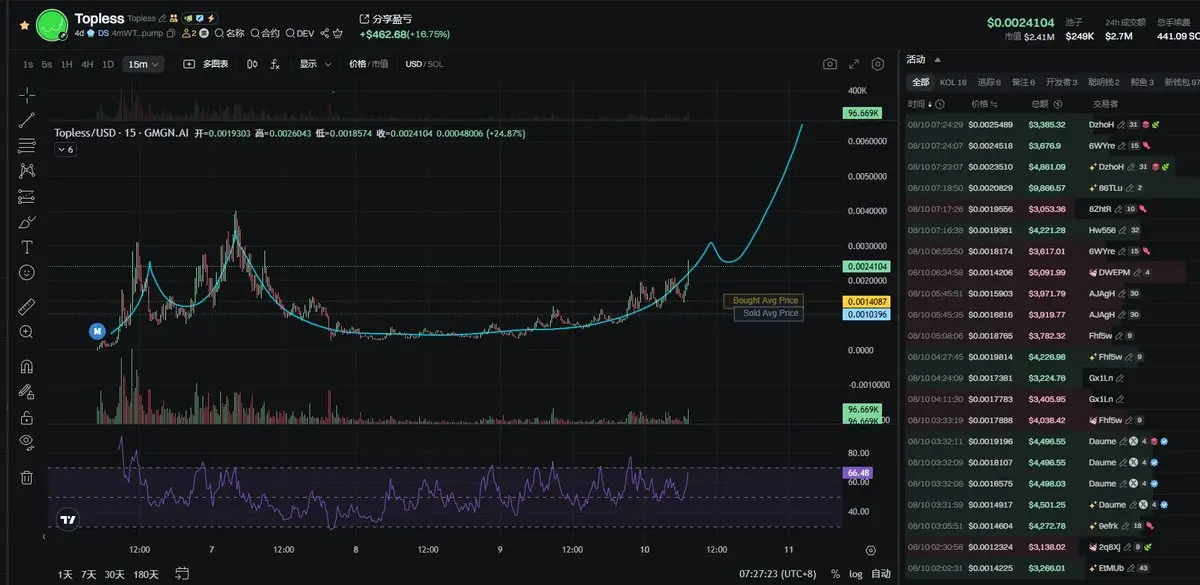Open the 显示 display dropdown
Screen dimensions: 1200x585
(x=314, y=64)
